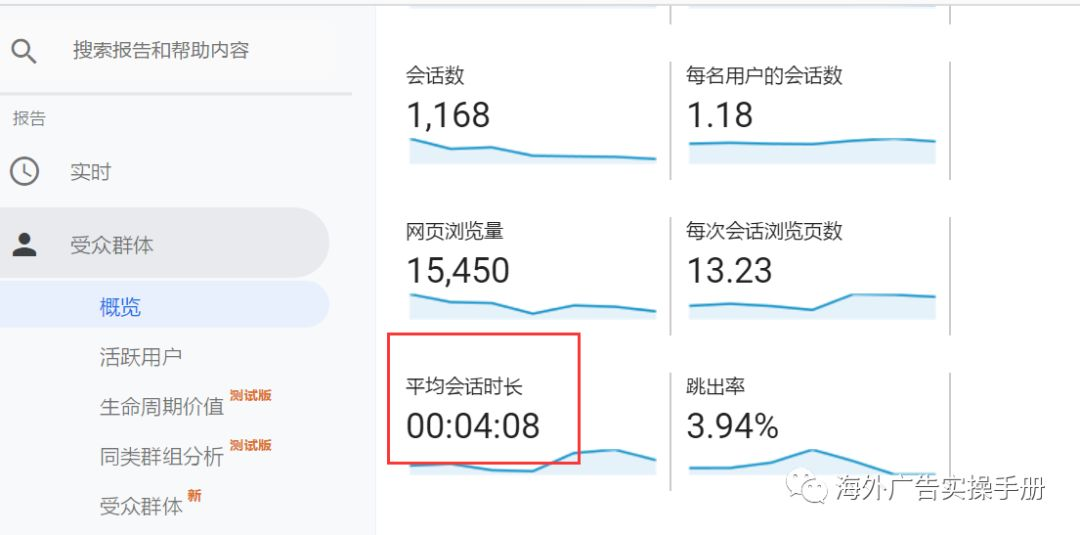The width and height of the screenshot is (1080, 535).
Task: Click the clock icon beside 实时
Action: point(24,172)
